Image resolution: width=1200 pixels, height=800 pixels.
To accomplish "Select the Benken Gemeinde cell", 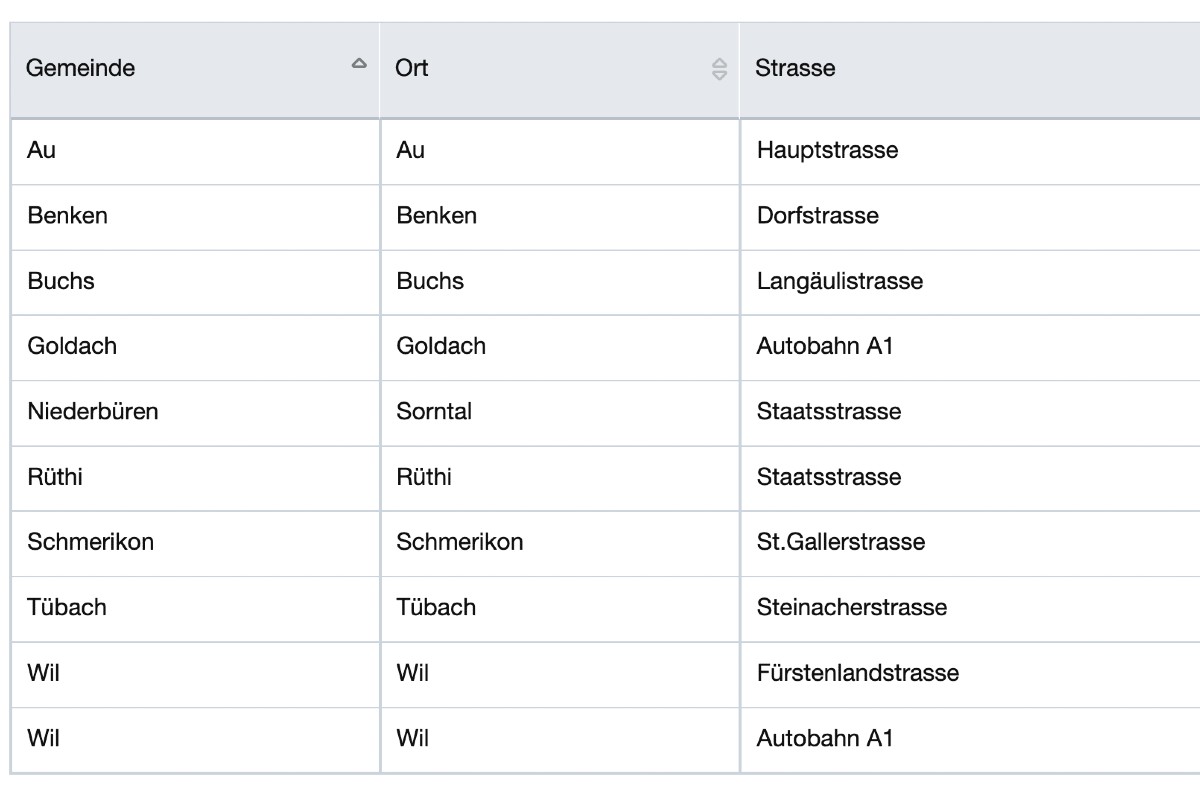I will coord(67,216).
